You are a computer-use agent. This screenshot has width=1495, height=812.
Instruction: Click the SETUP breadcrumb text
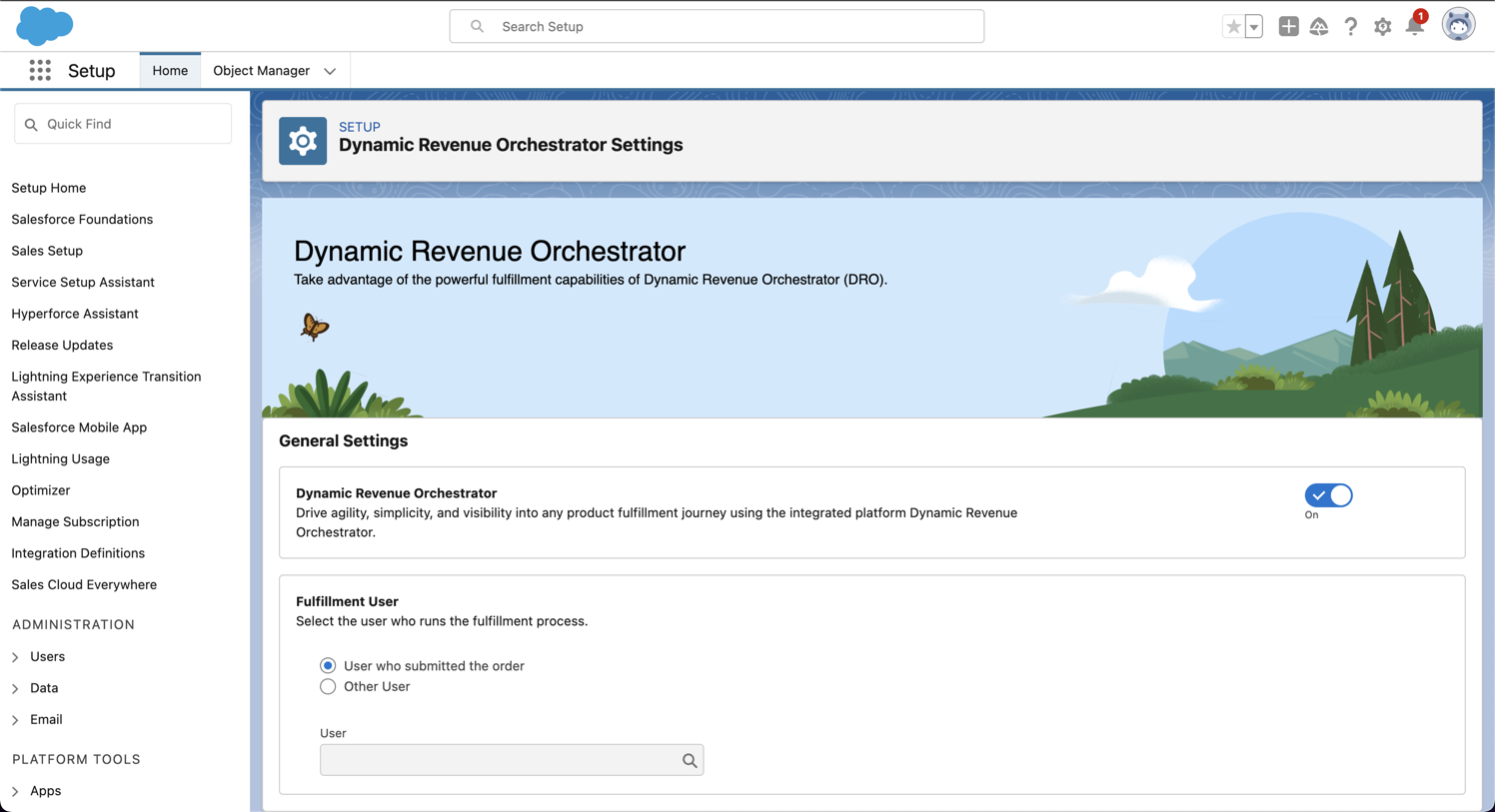360,127
